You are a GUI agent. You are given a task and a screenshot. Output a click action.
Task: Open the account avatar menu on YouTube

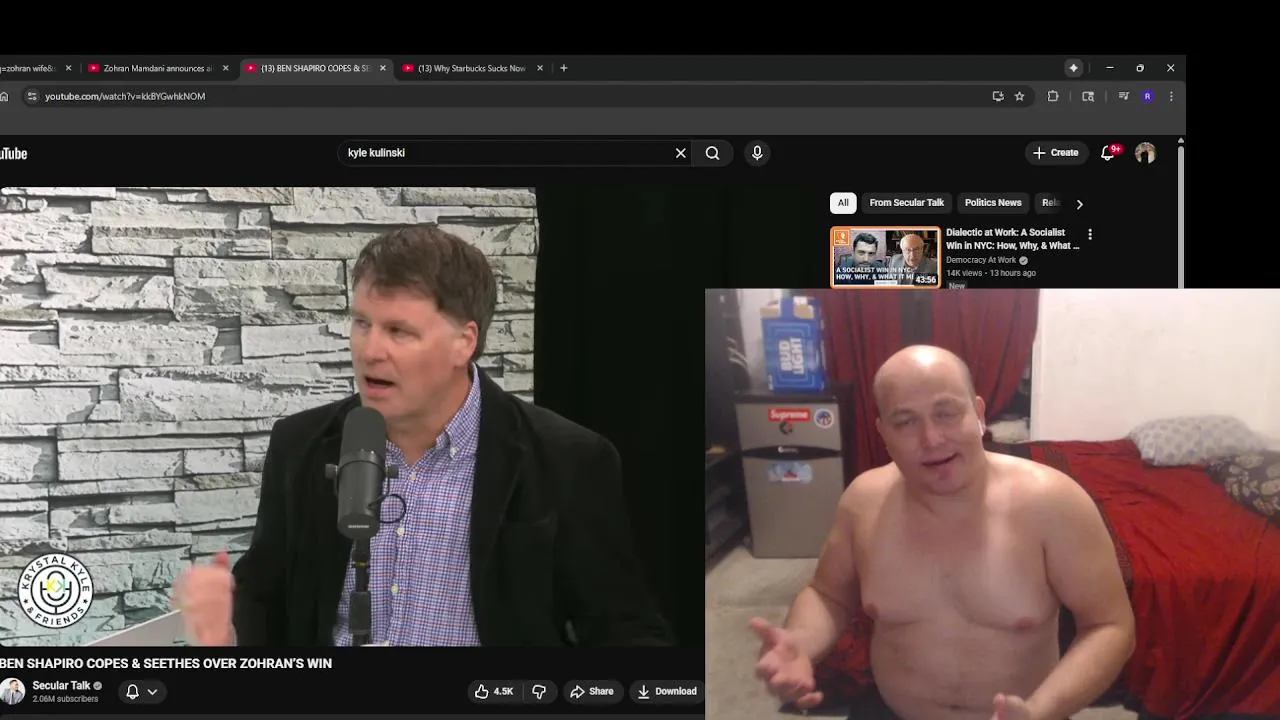click(x=1145, y=153)
